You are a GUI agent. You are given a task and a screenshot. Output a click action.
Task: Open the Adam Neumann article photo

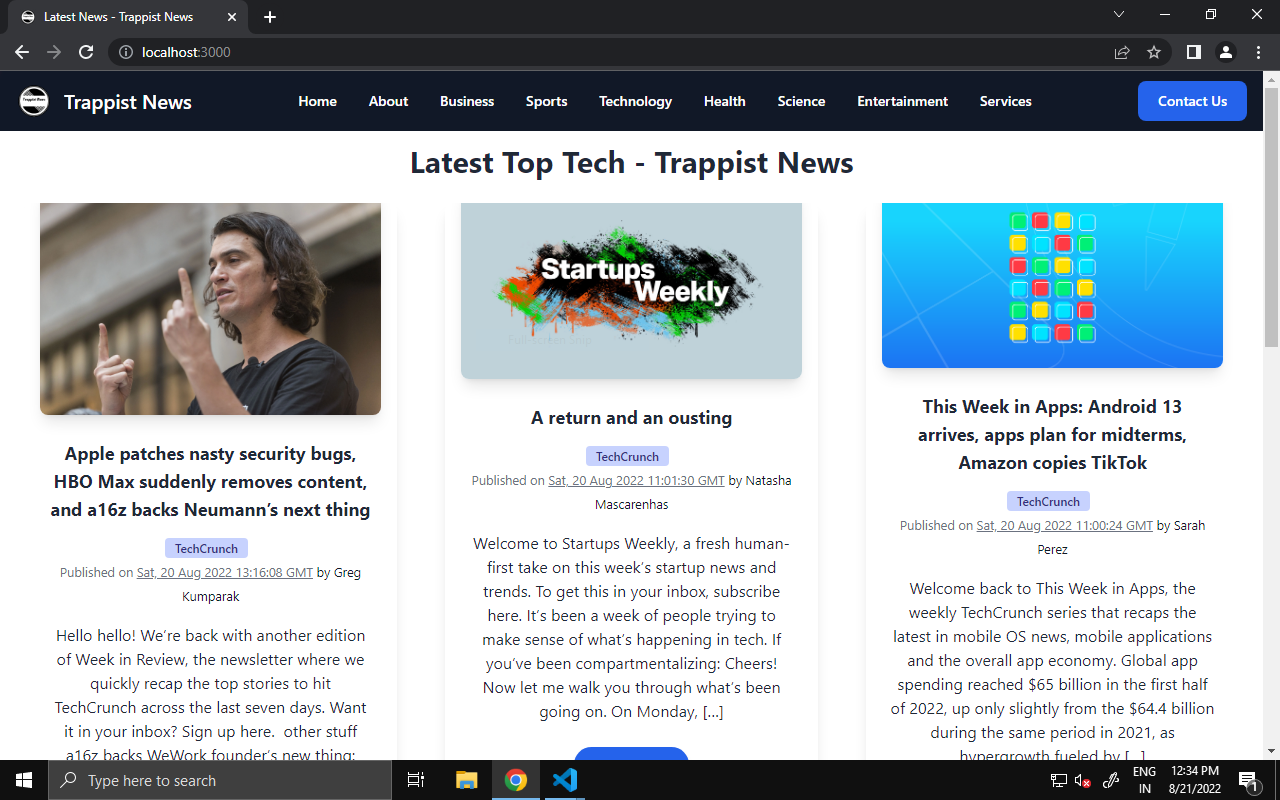[210, 309]
